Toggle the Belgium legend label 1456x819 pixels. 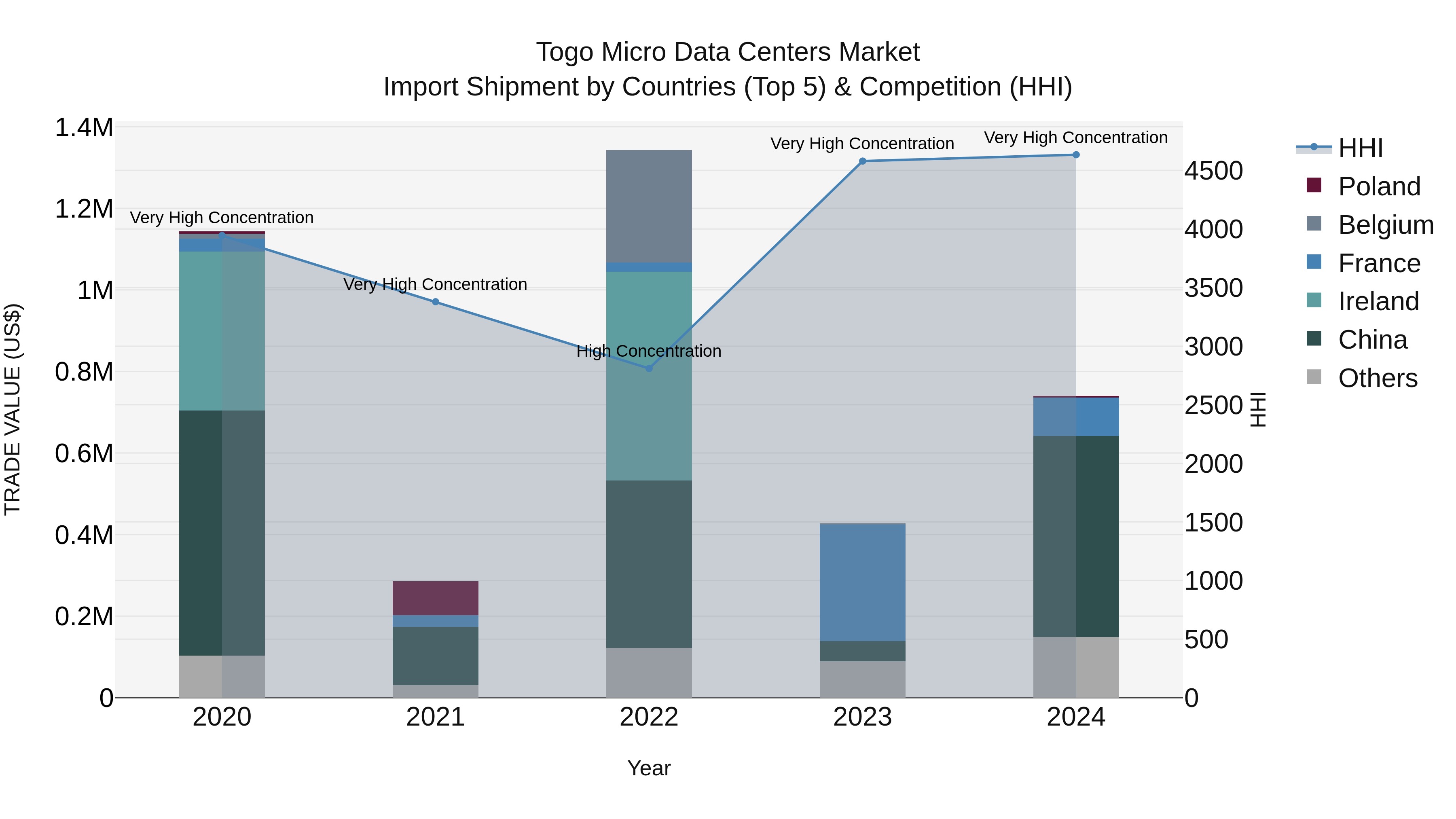1386,225
